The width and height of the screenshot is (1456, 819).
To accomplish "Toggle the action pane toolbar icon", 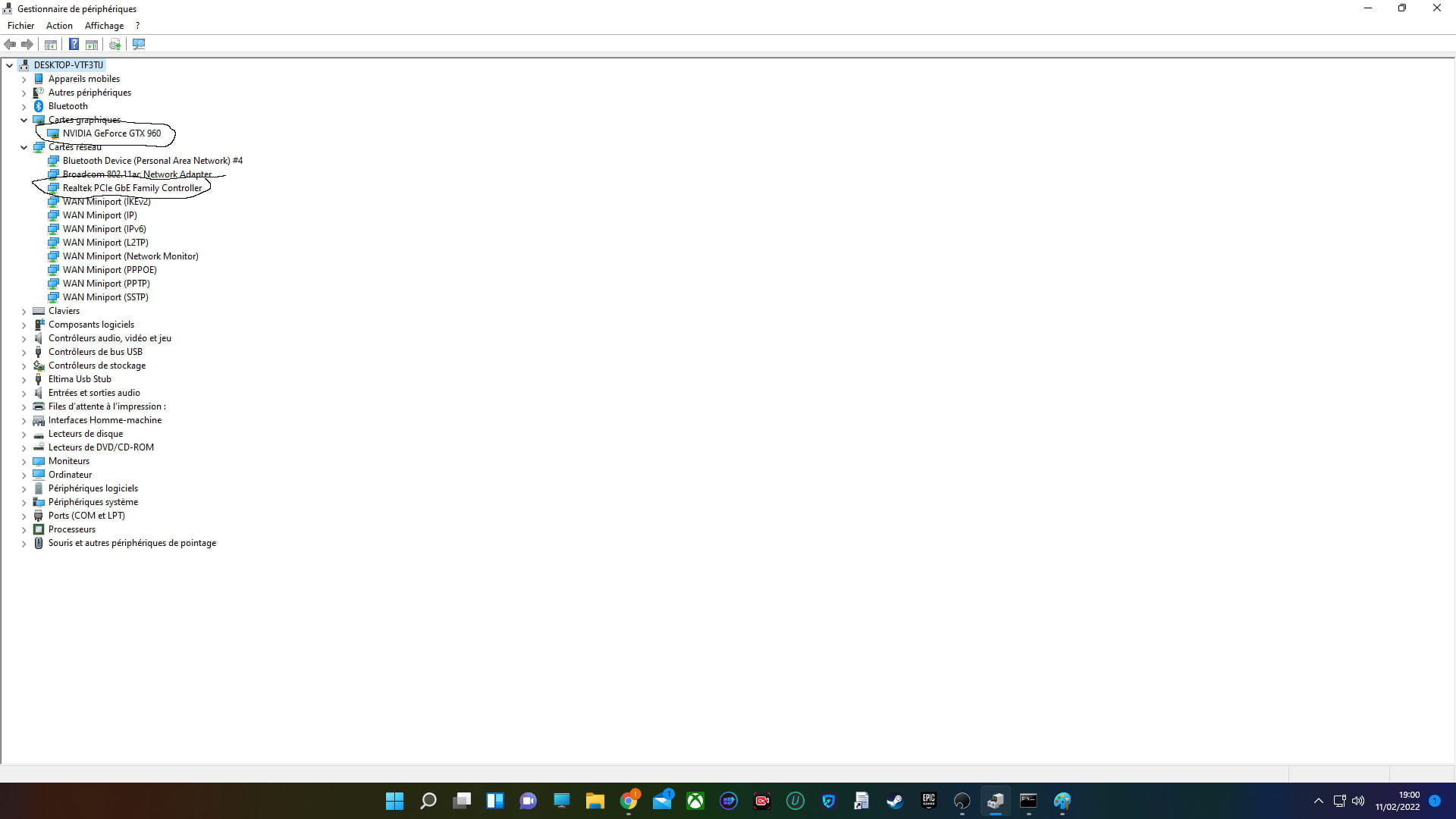I will click(x=92, y=44).
